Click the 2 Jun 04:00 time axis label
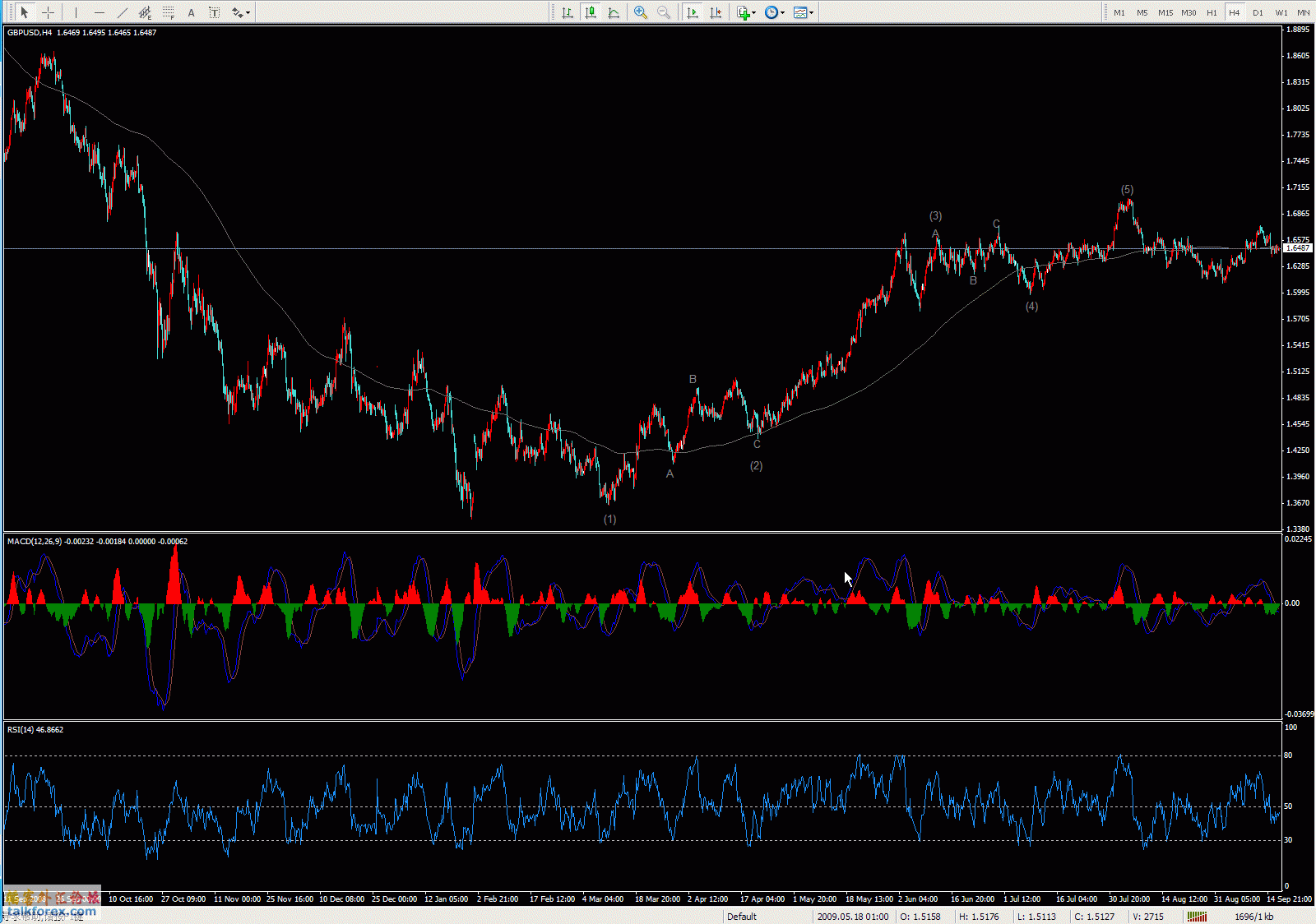Viewport: 1316px width, 924px height. (918, 899)
